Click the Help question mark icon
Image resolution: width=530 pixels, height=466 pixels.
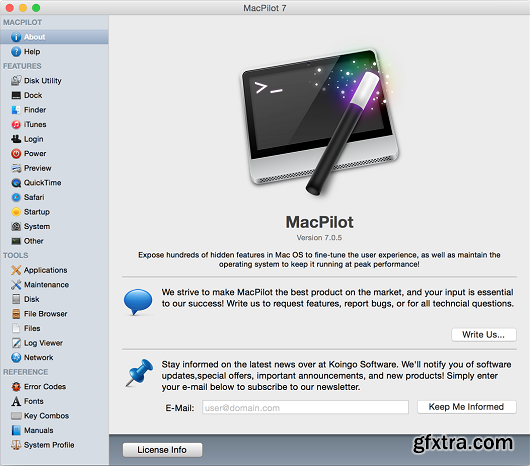[16, 51]
